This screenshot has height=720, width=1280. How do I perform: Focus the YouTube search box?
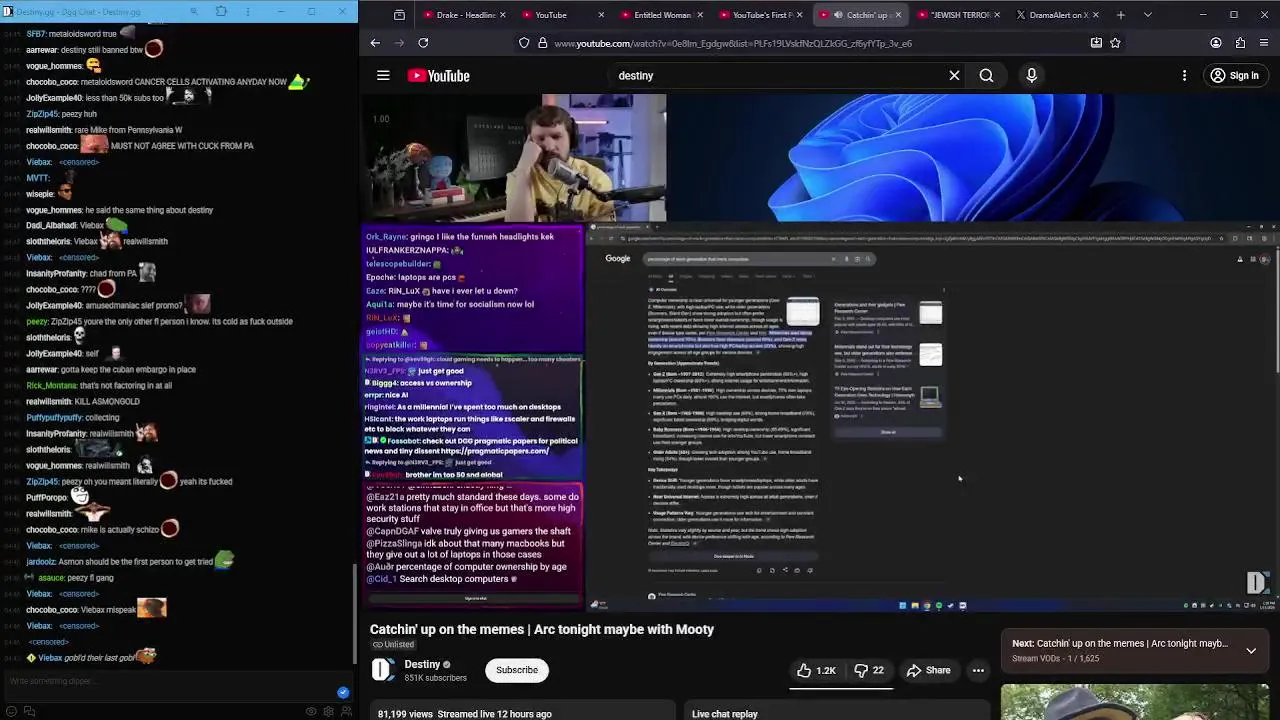pyautogui.click(x=780, y=76)
